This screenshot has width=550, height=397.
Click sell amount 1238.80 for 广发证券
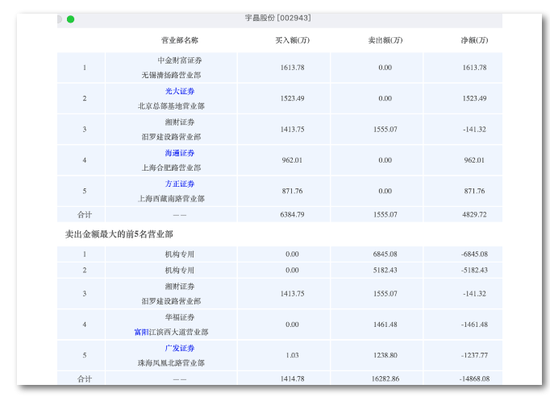(x=385, y=356)
